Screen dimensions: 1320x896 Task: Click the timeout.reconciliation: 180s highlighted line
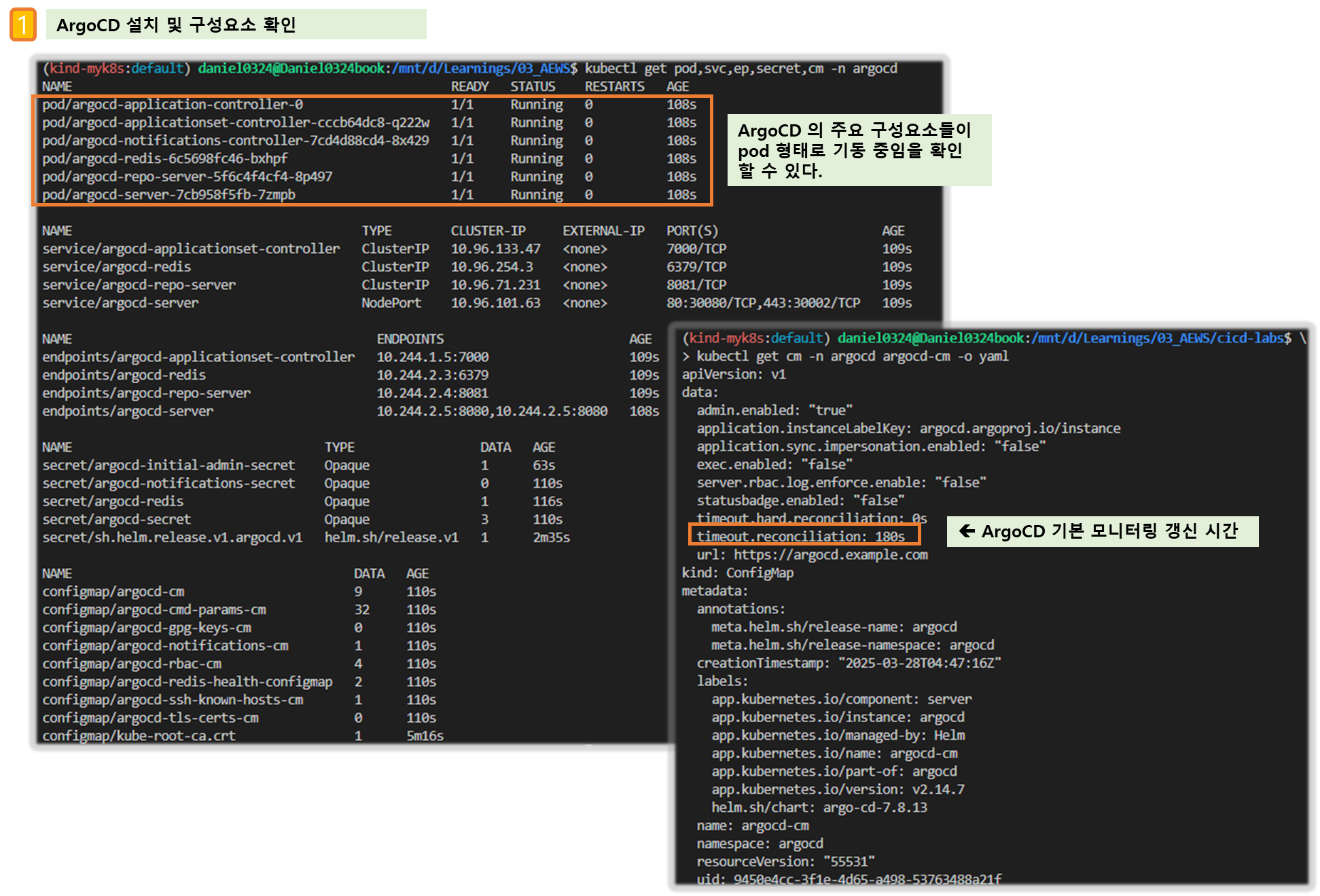(x=802, y=536)
